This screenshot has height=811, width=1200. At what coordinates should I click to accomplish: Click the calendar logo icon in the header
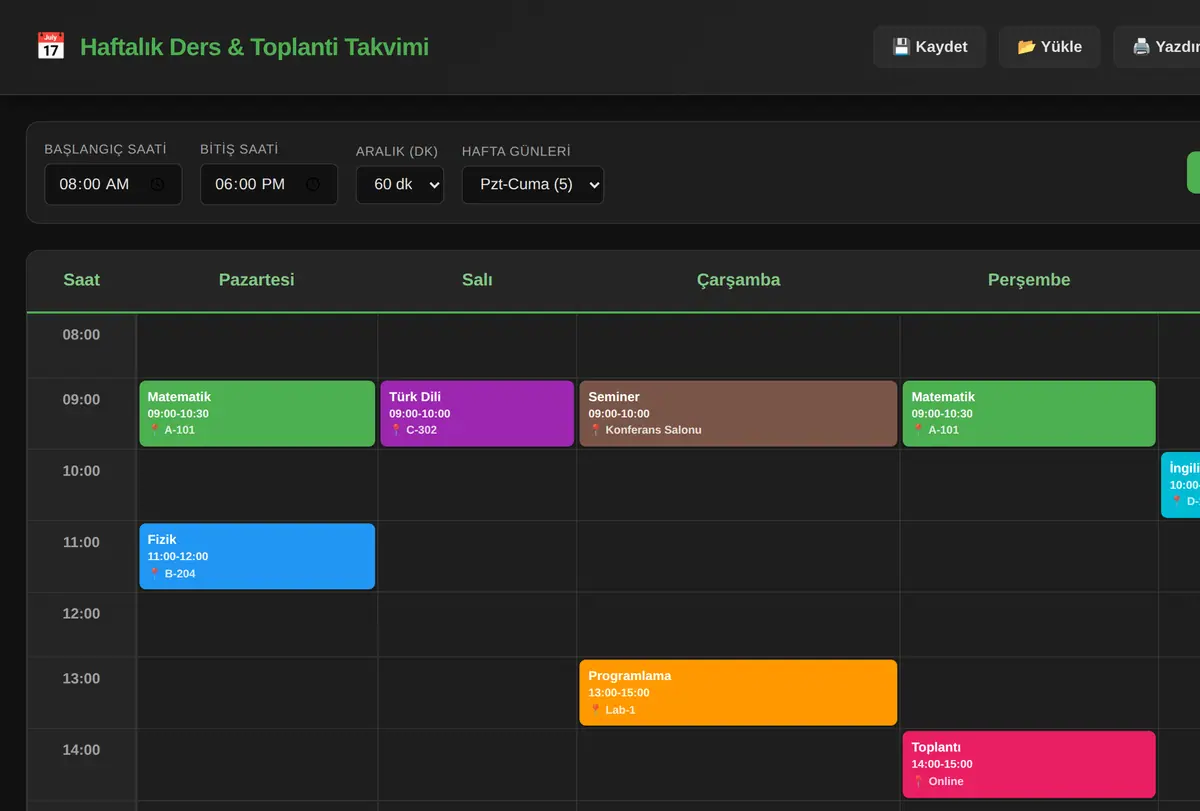[x=51, y=47]
